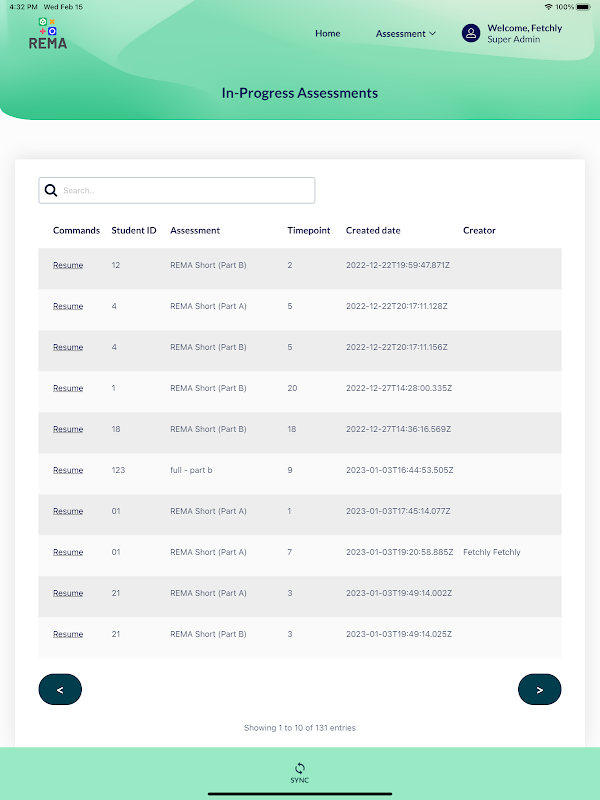Tap the user profile avatar icon
Image resolution: width=600 pixels, height=800 pixels.
point(470,33)
